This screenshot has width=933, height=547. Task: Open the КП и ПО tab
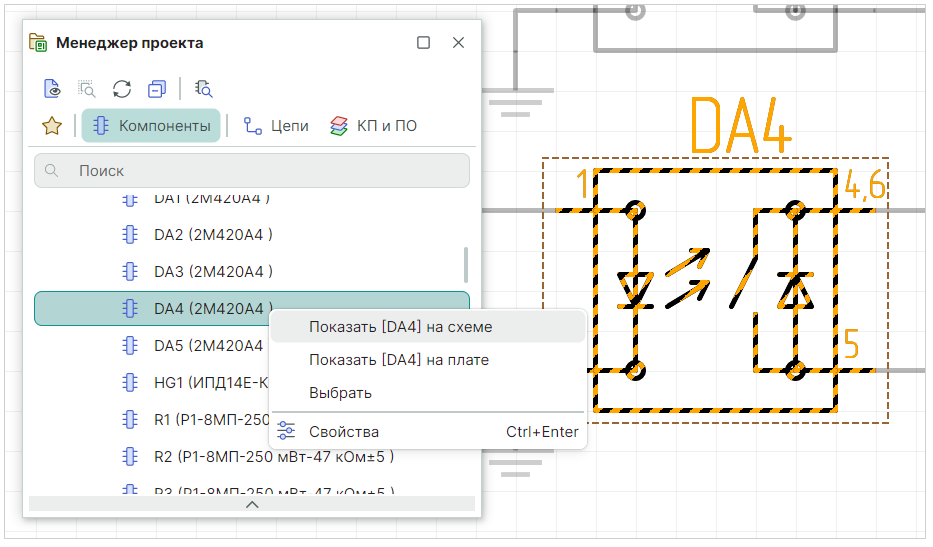(373, 126)
